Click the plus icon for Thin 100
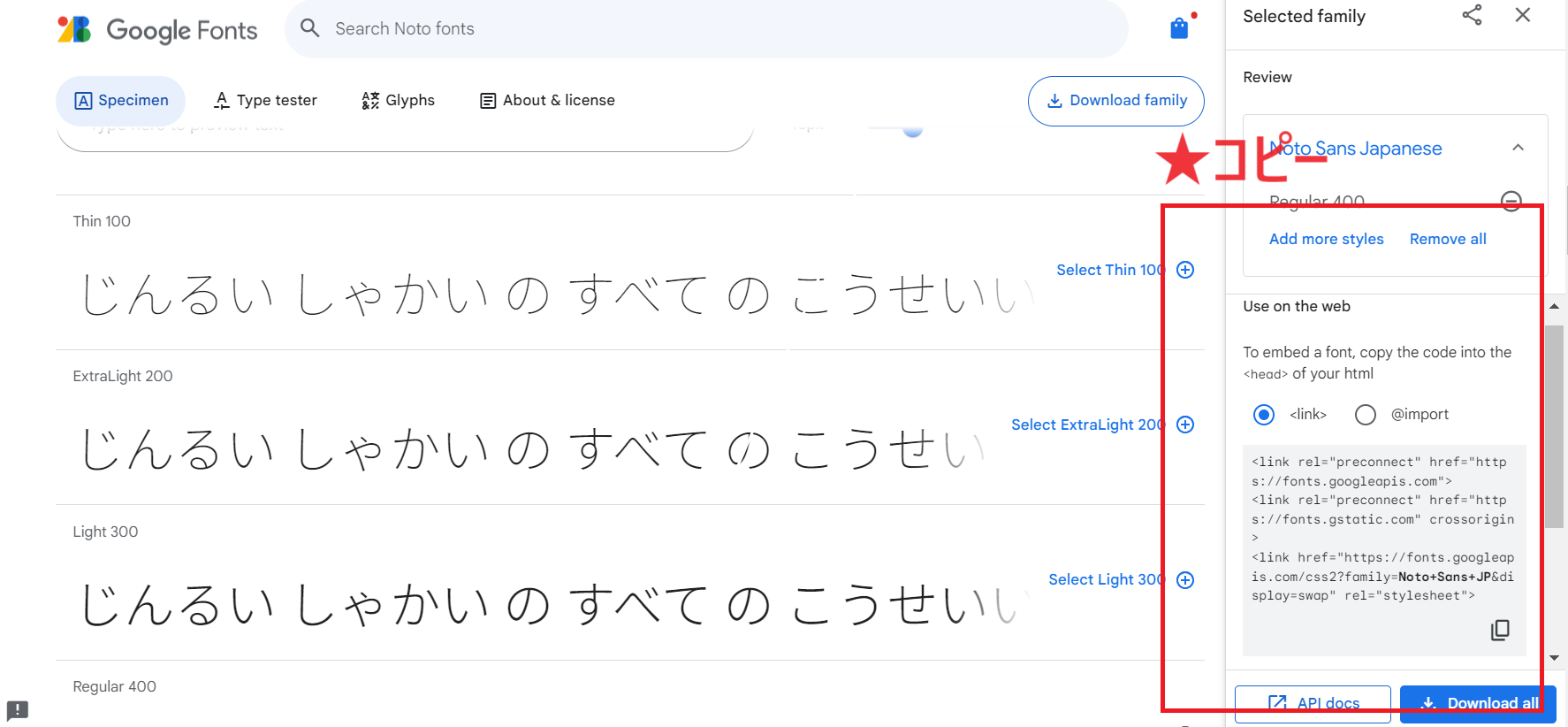This screenshot has height=727, width=1568. point(1185,270)
